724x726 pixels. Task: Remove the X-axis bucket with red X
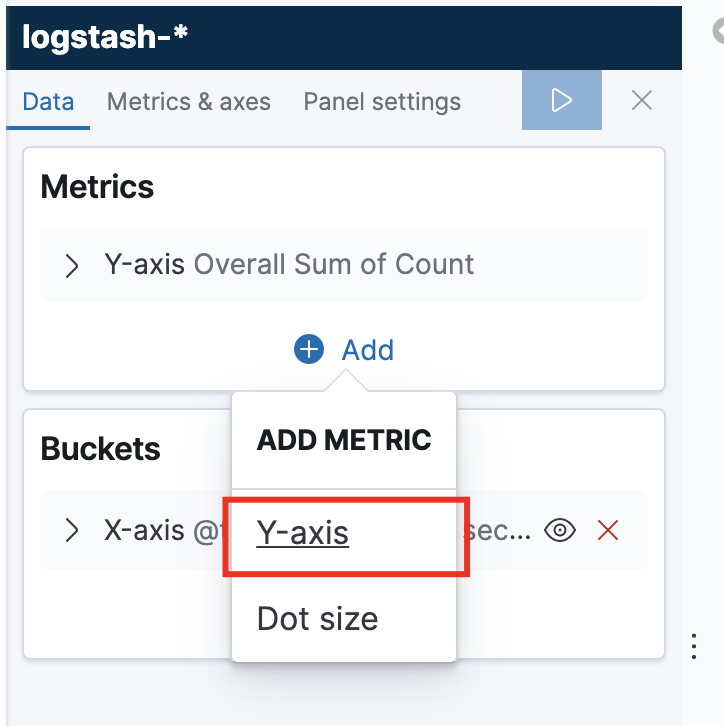coord(607,531)
